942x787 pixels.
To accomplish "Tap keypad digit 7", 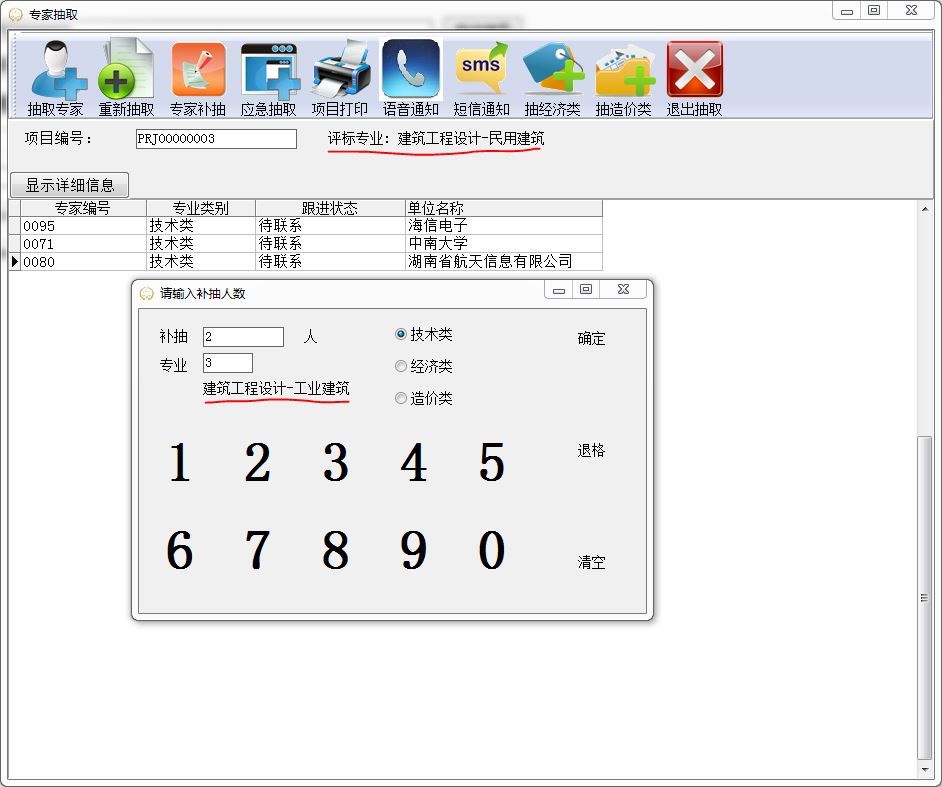I will (257, 550).
